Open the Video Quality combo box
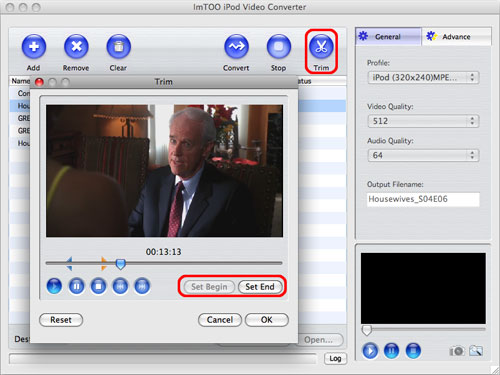The height and width of the screenshot is (375, 500). click(423, 121)
